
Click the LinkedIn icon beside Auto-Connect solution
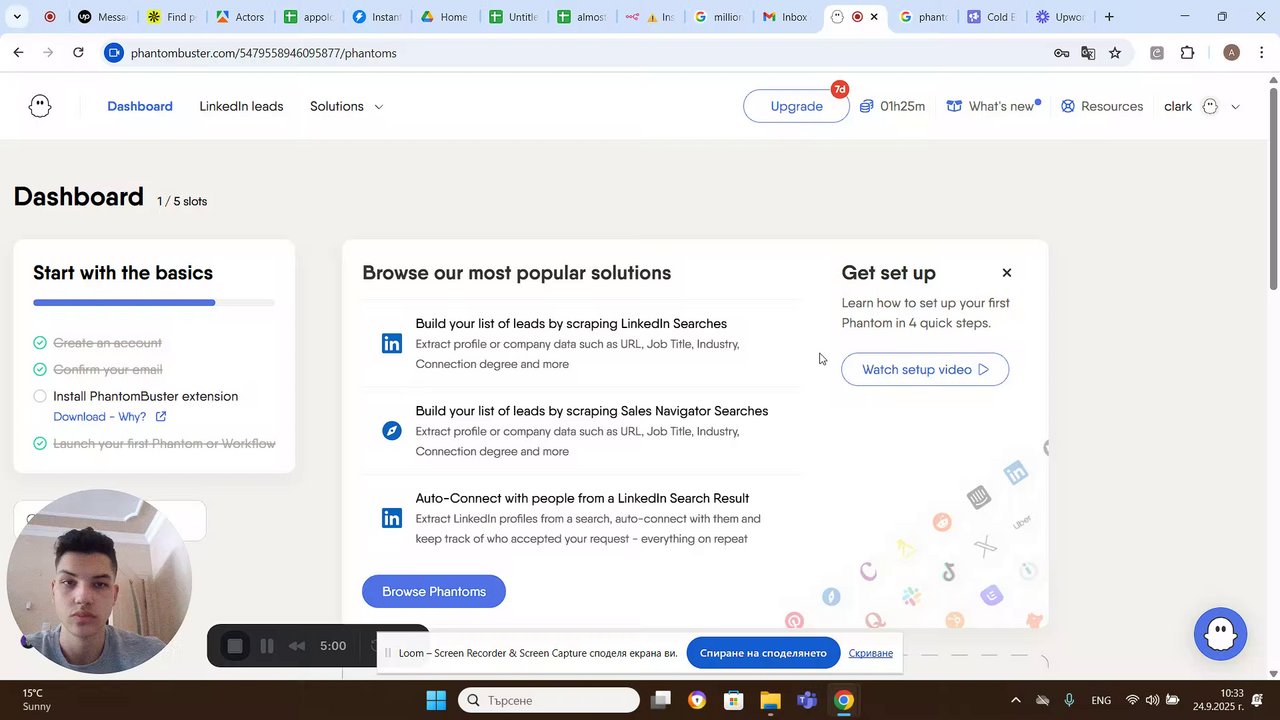(392, 518)
